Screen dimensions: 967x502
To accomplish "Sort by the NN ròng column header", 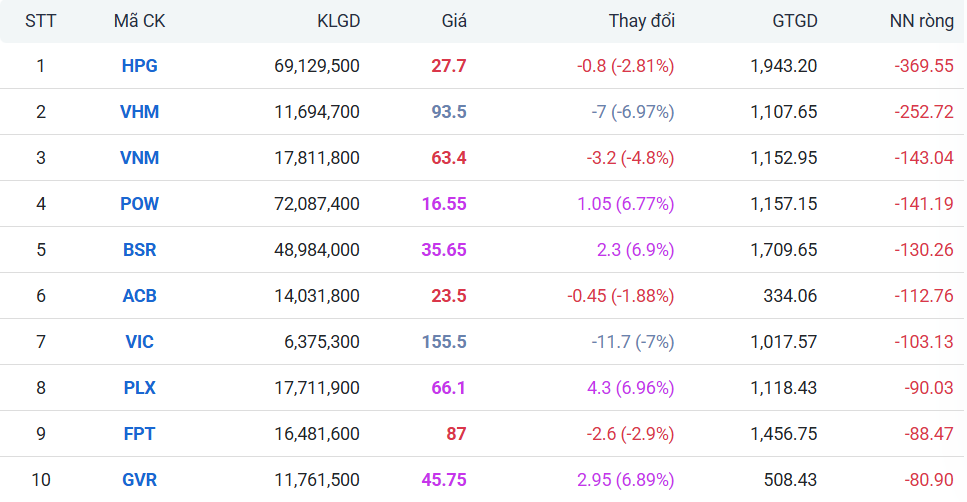I will (x=921, y=21).
